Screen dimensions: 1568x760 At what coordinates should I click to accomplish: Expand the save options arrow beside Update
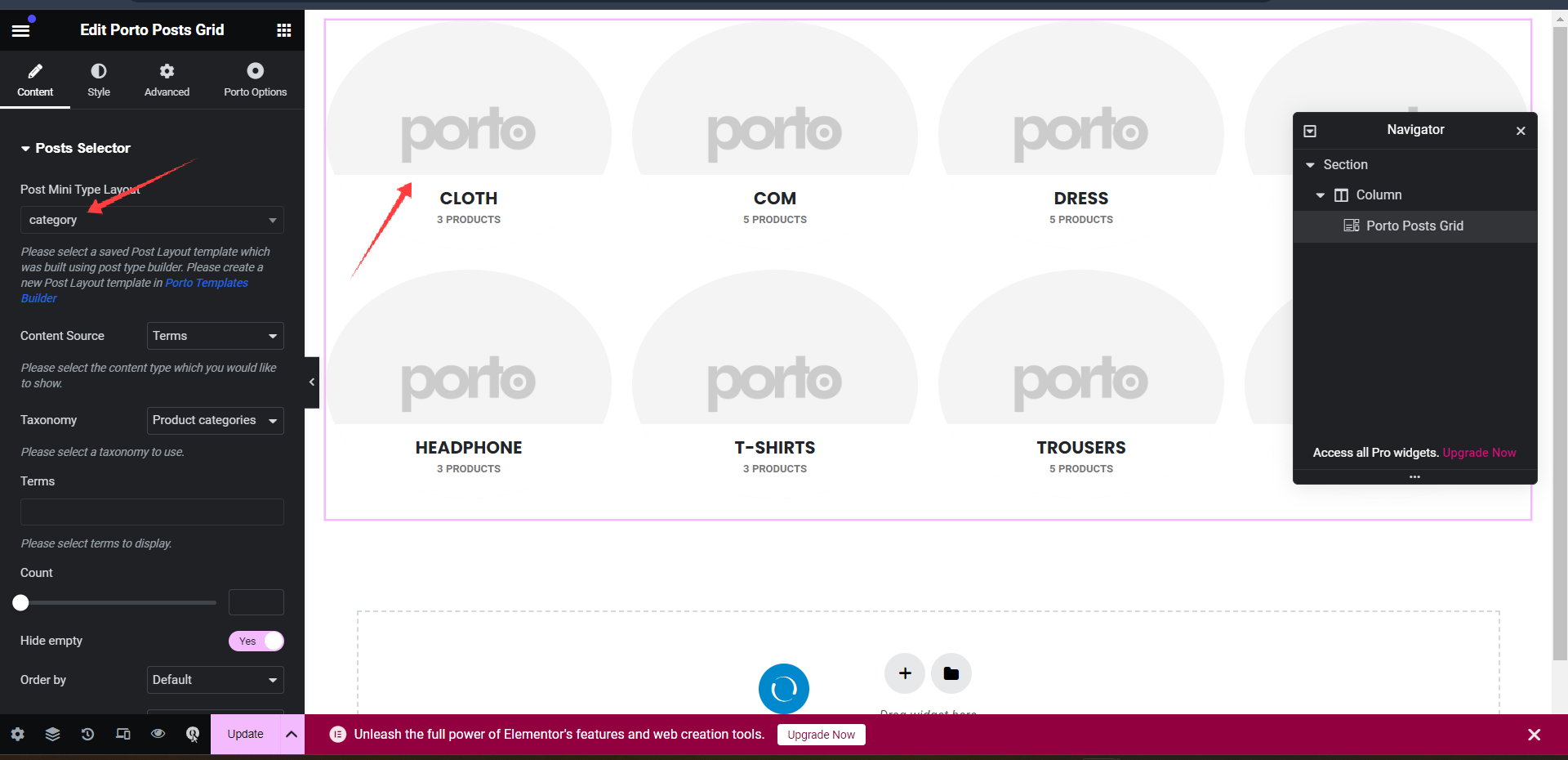[292, 734]
